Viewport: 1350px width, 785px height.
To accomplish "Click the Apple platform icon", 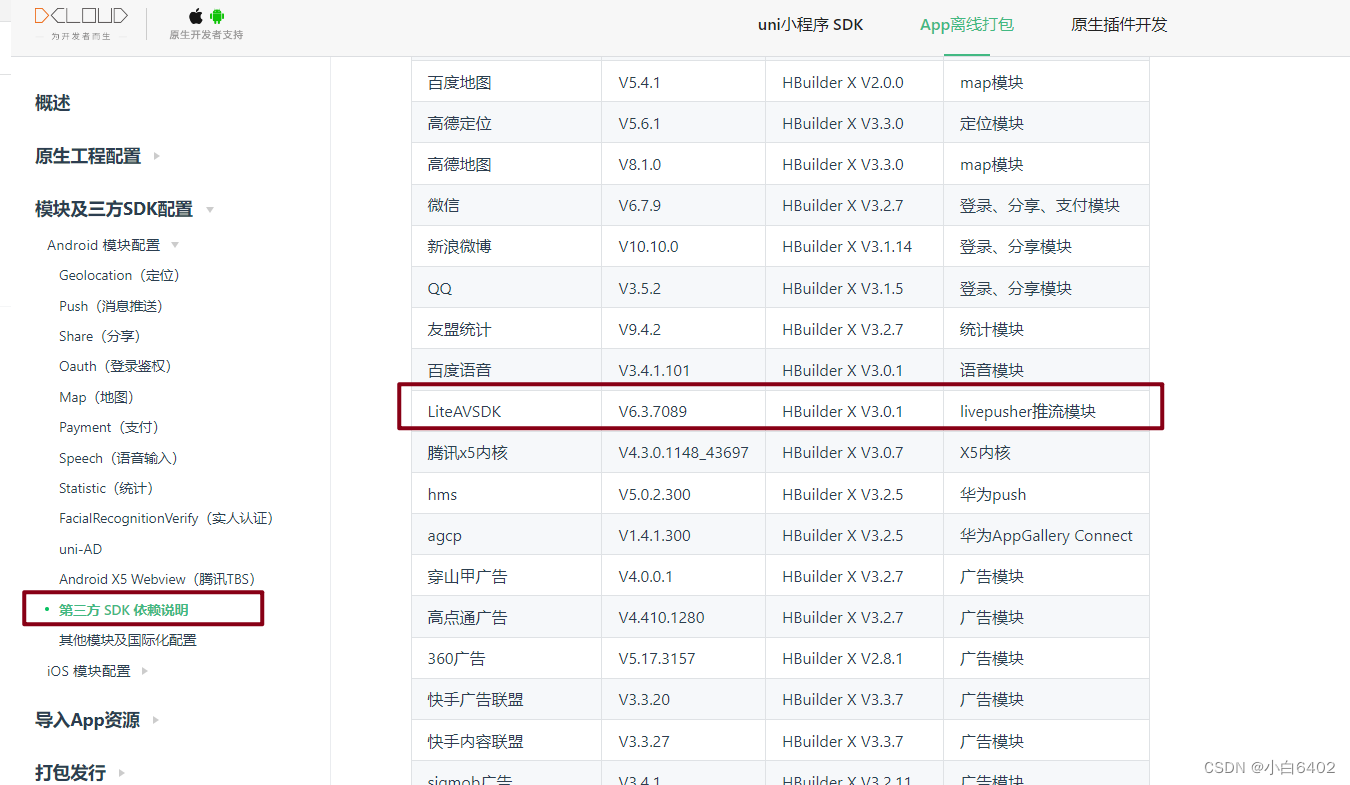I will tap(196, 16).
